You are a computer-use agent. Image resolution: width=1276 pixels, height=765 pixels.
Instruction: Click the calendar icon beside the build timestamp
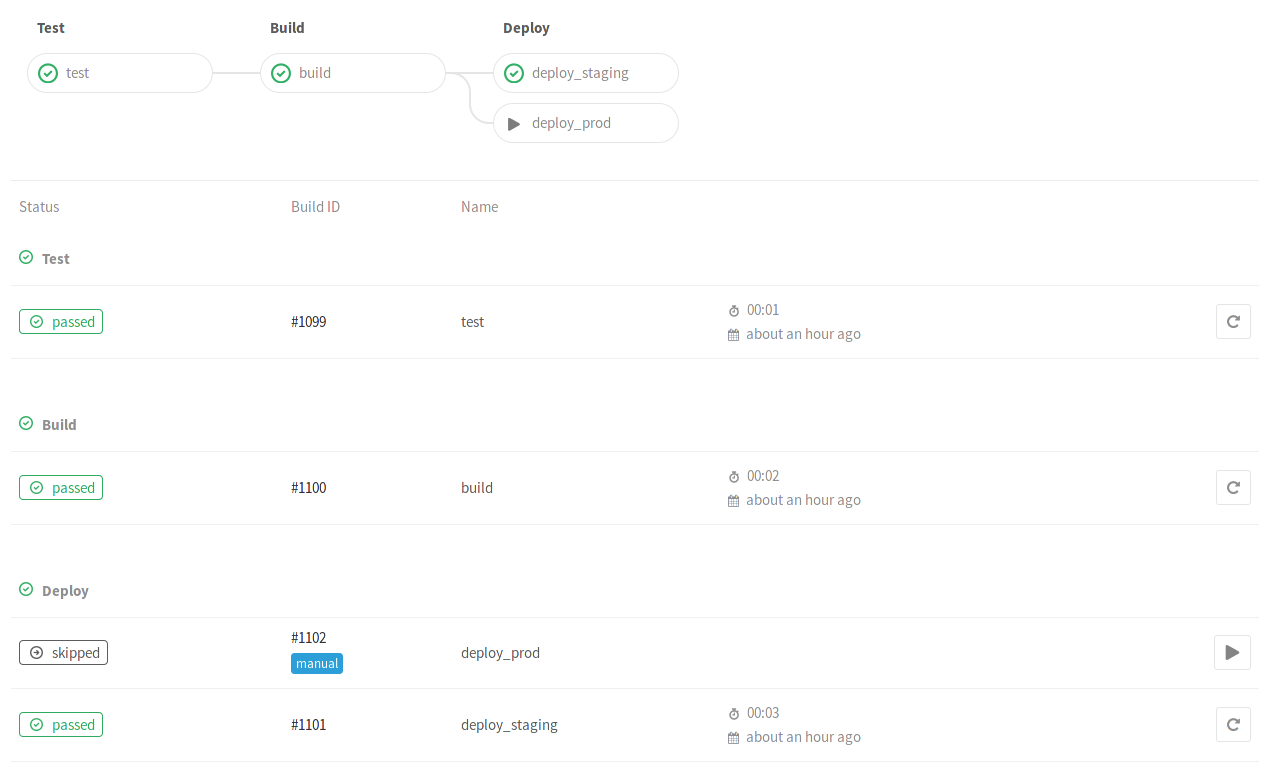732,500
